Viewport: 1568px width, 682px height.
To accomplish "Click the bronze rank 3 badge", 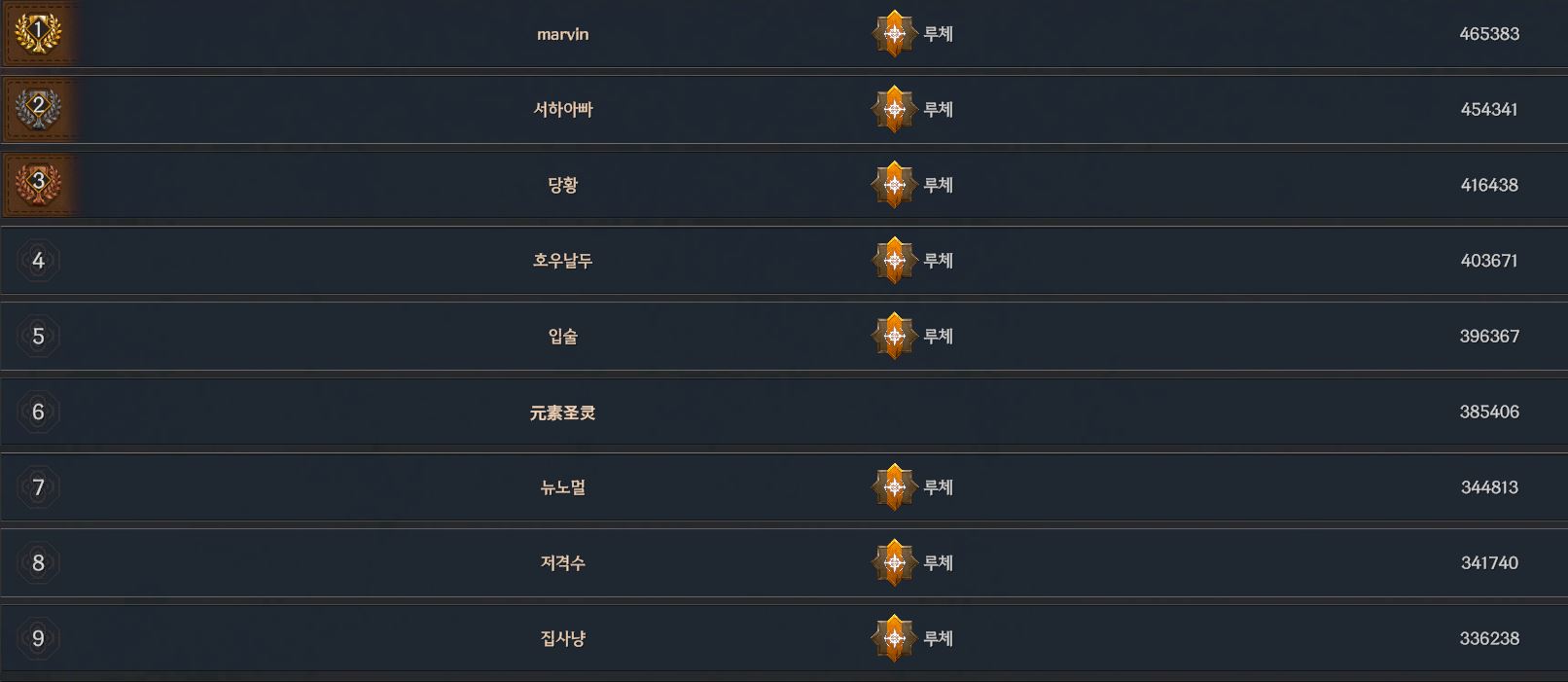I will [38, 184].
